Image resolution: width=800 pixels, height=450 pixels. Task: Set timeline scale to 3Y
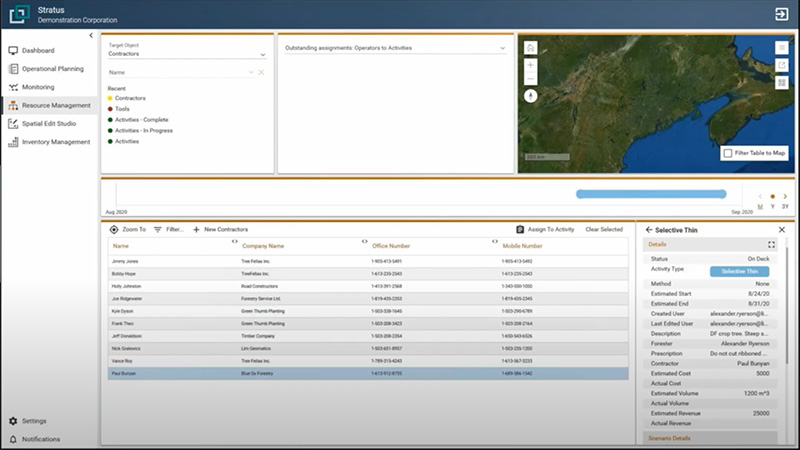point(785,207)
